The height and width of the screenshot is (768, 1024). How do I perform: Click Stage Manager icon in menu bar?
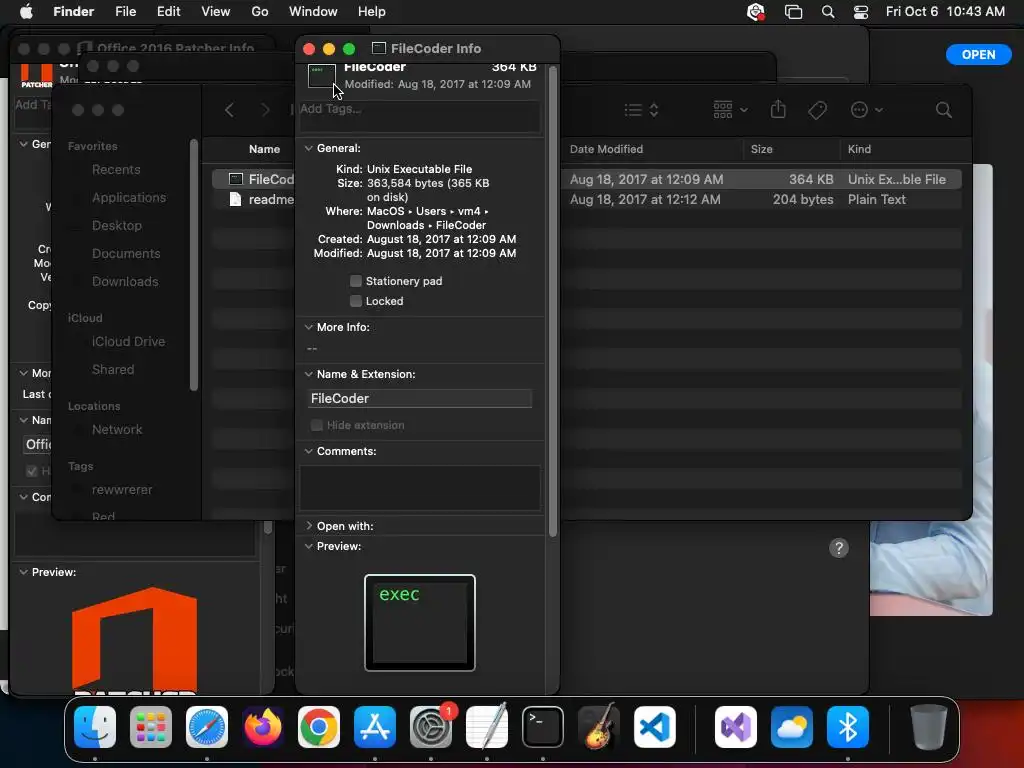[x=793, y=12]
